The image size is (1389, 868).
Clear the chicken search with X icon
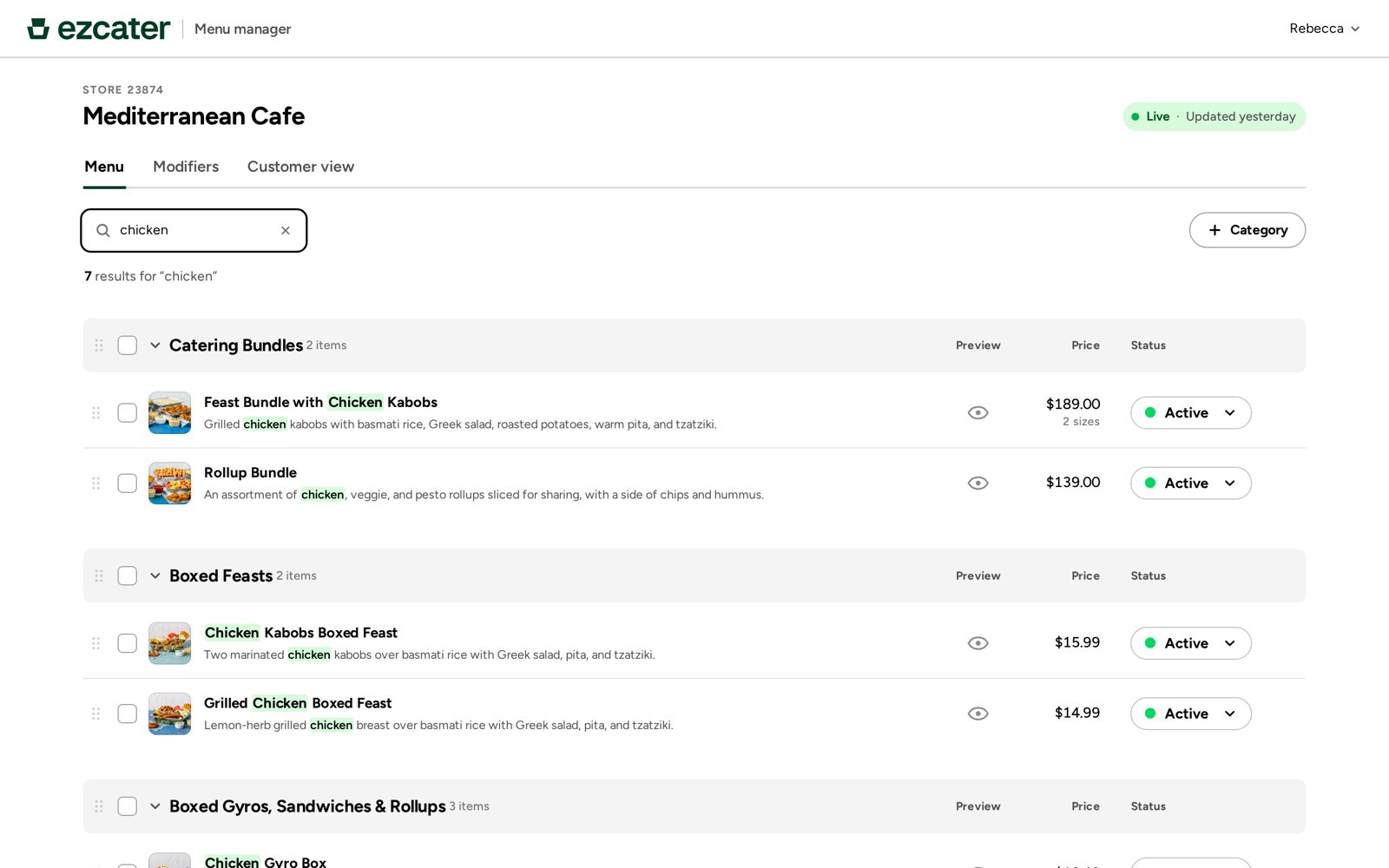(286, 230)
